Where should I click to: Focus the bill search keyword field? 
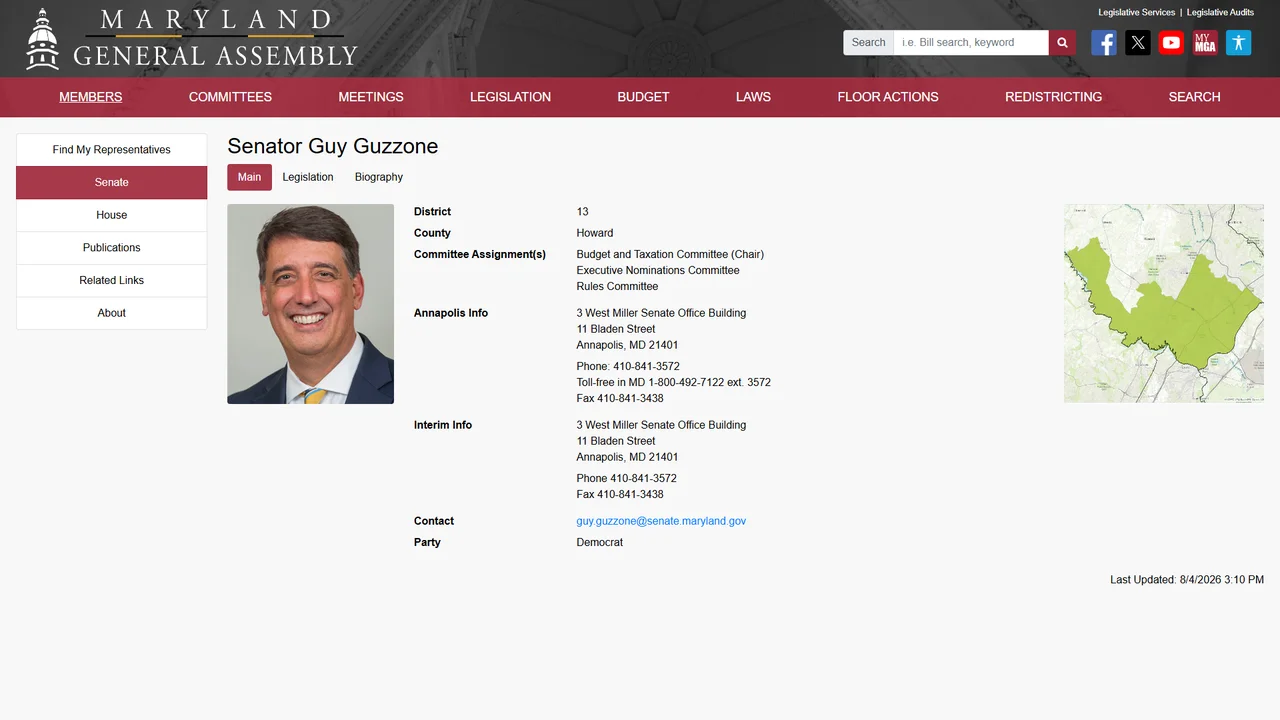click(x=971, y=42)
